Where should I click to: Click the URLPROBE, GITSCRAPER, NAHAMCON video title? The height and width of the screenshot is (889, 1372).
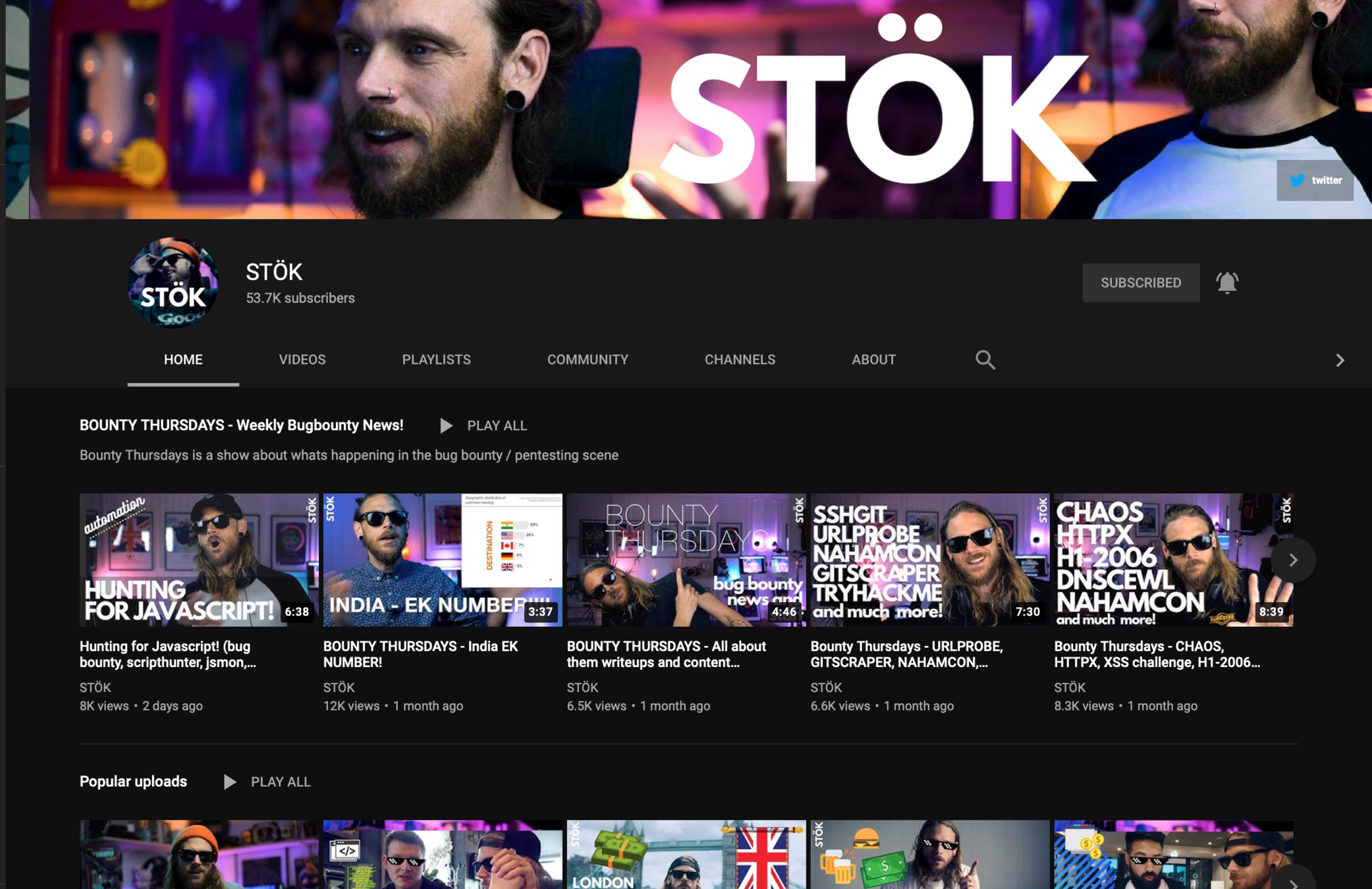point(906,654)
